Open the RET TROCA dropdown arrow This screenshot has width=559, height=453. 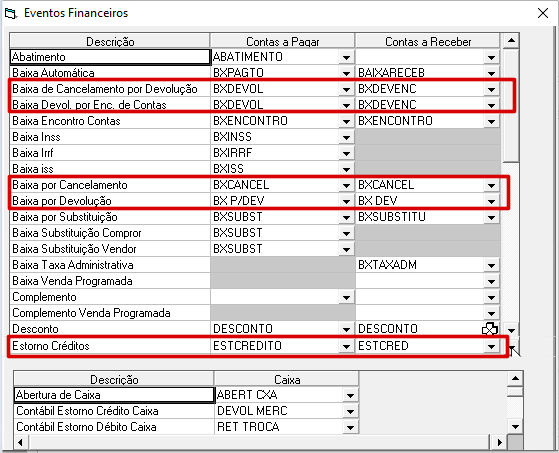click(x=350, y=427)
